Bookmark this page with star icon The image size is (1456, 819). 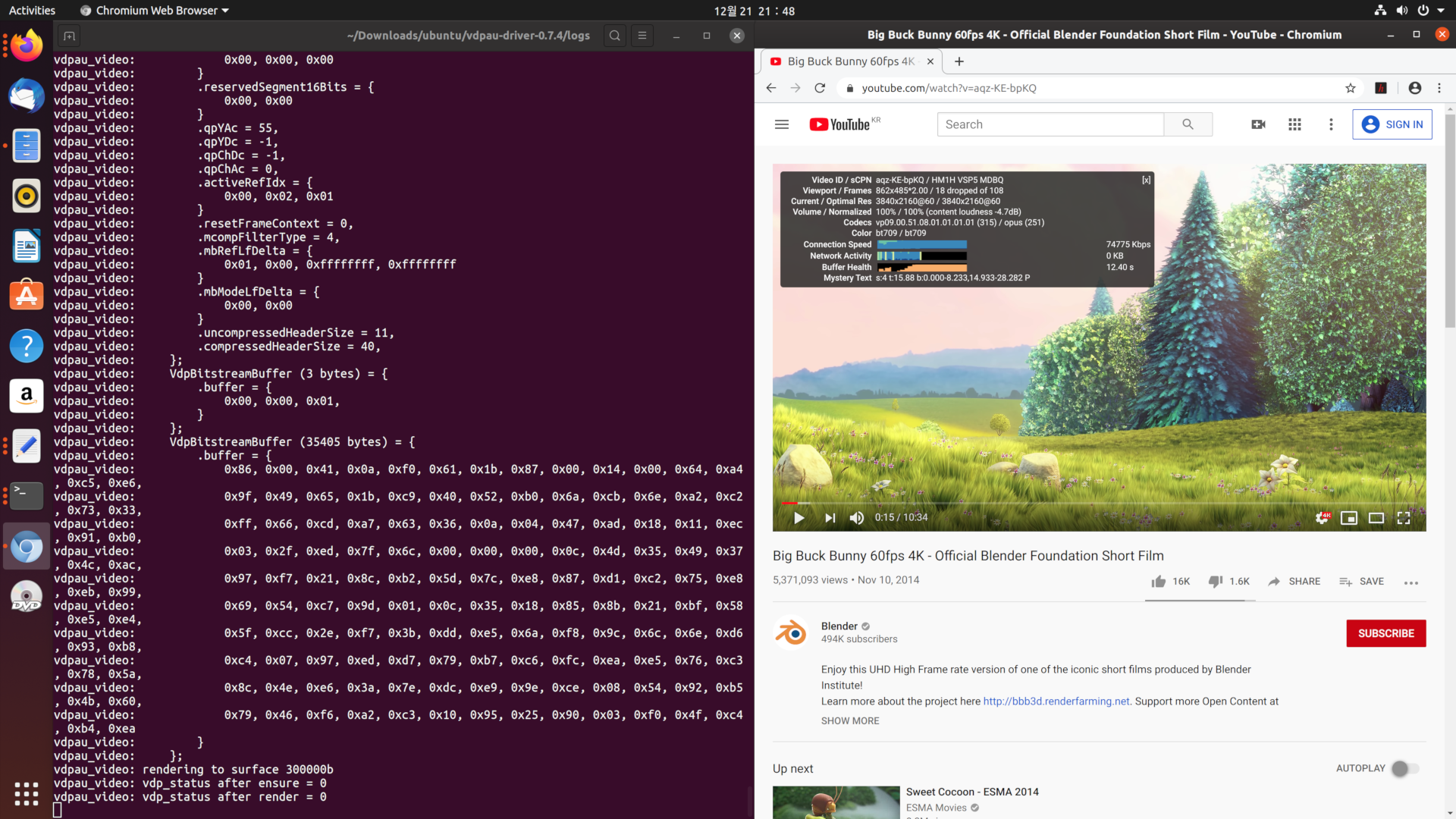1351,88
